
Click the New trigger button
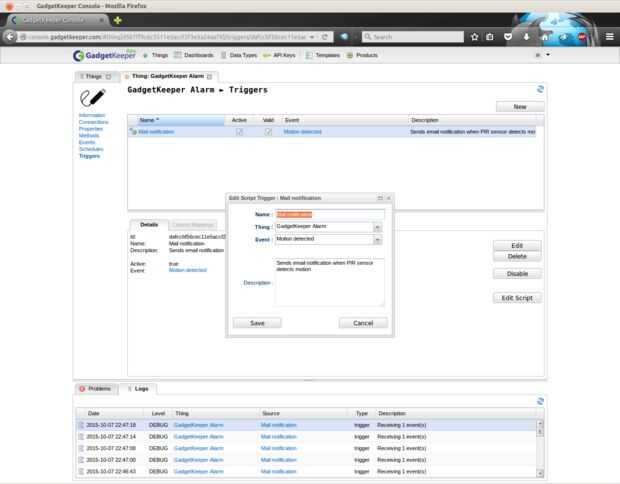[x=520, y=107]
